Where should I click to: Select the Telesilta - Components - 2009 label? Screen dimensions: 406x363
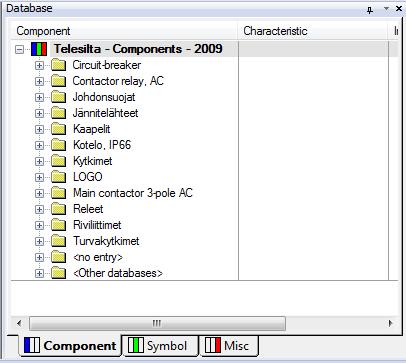point(138,49)
